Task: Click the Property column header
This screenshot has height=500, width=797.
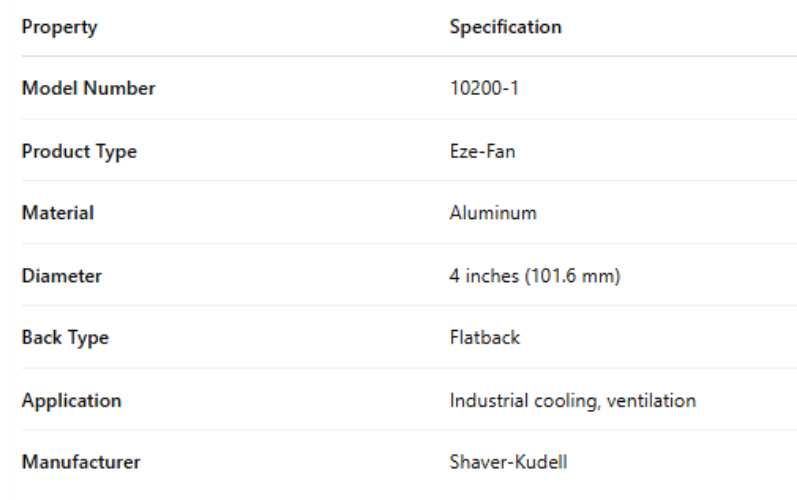Action: [x=59, y=27]
